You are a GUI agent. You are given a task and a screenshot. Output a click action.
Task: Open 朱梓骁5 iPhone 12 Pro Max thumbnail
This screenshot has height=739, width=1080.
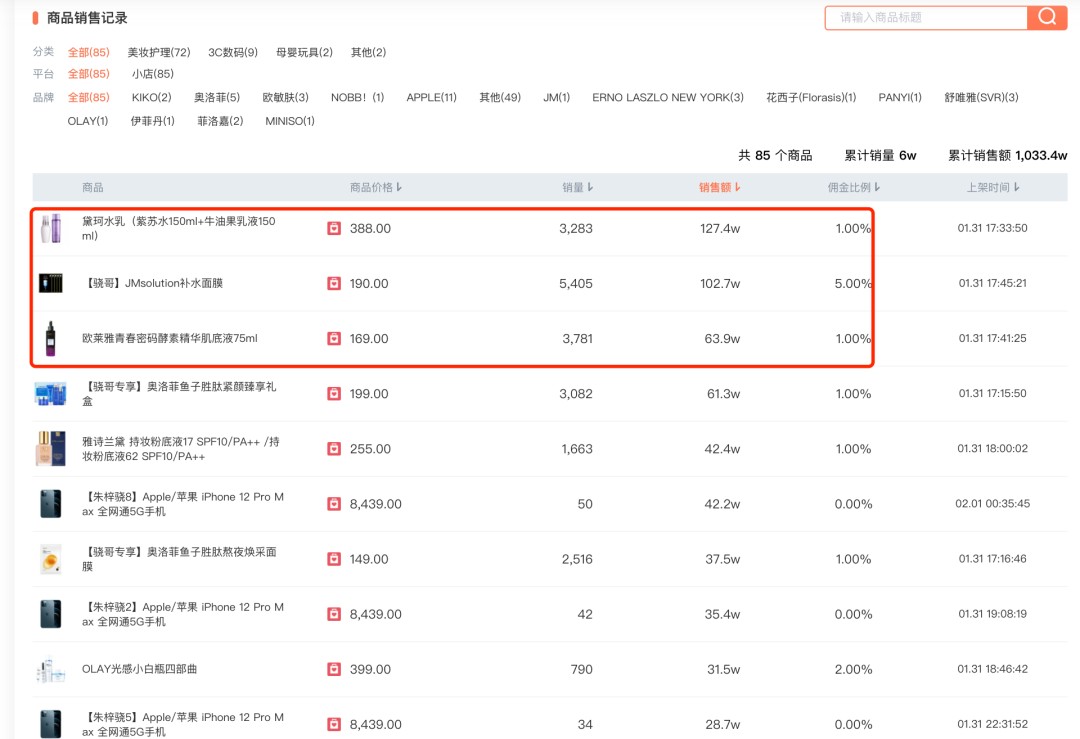51,724
